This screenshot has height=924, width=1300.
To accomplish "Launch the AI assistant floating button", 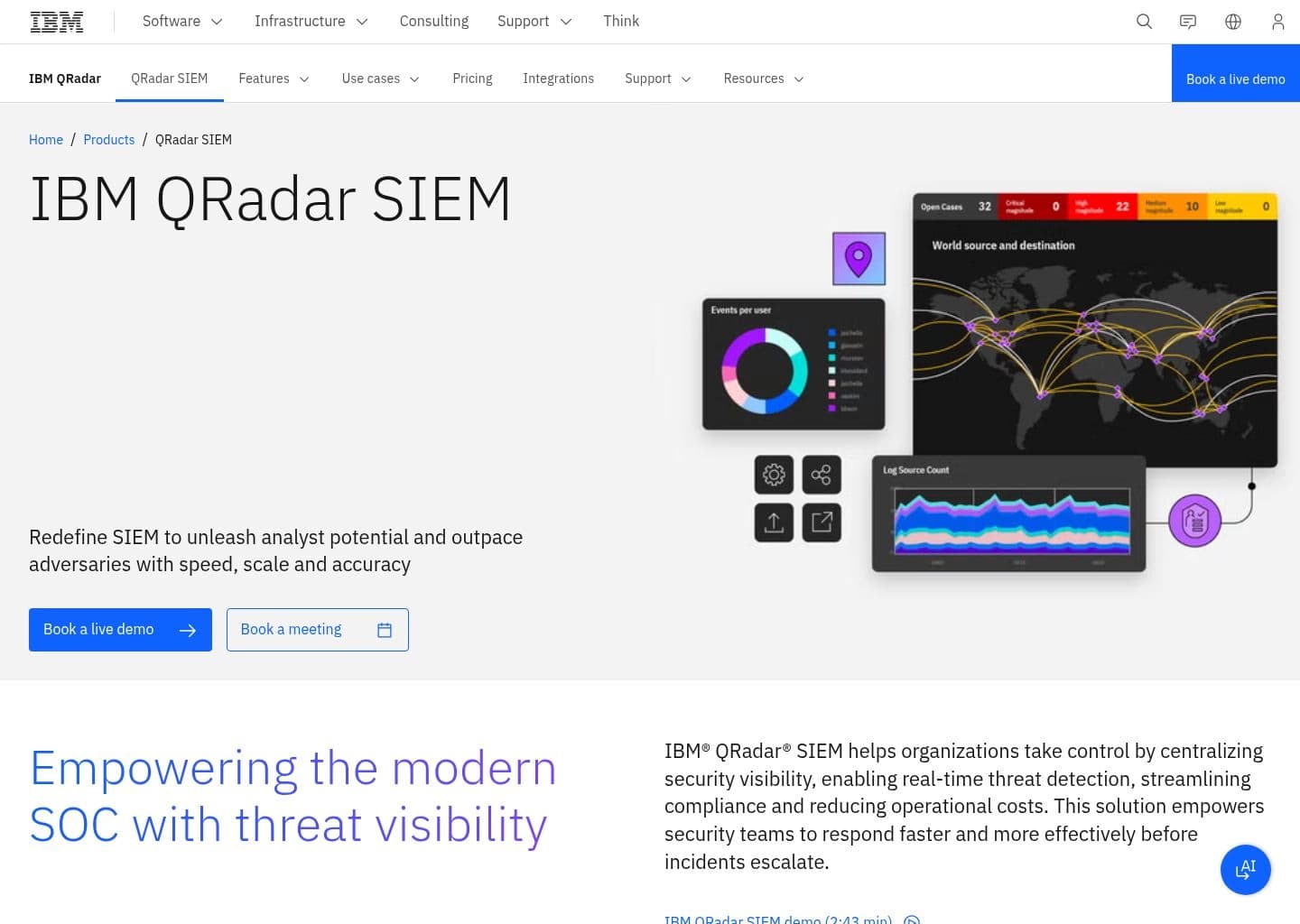I will point(1246,869).
